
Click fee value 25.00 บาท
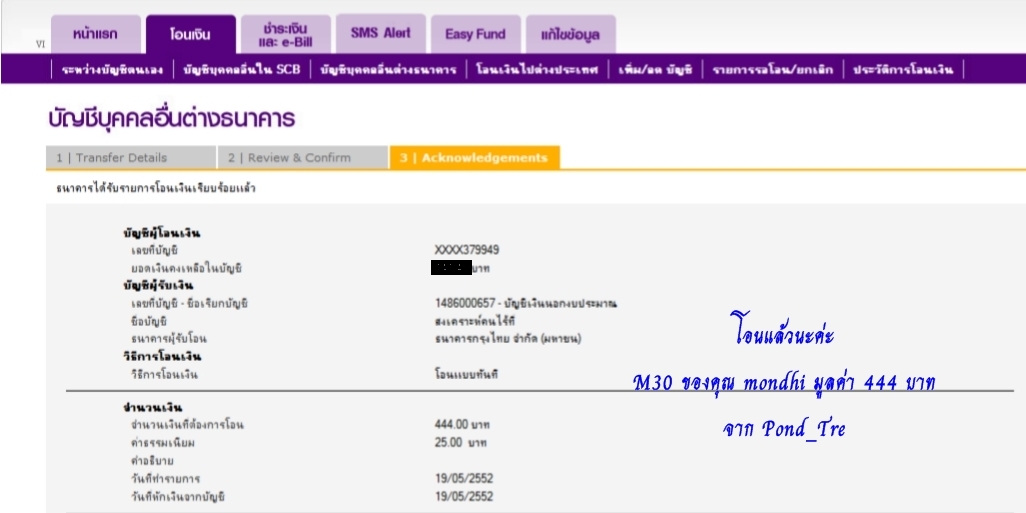point(461,443)
